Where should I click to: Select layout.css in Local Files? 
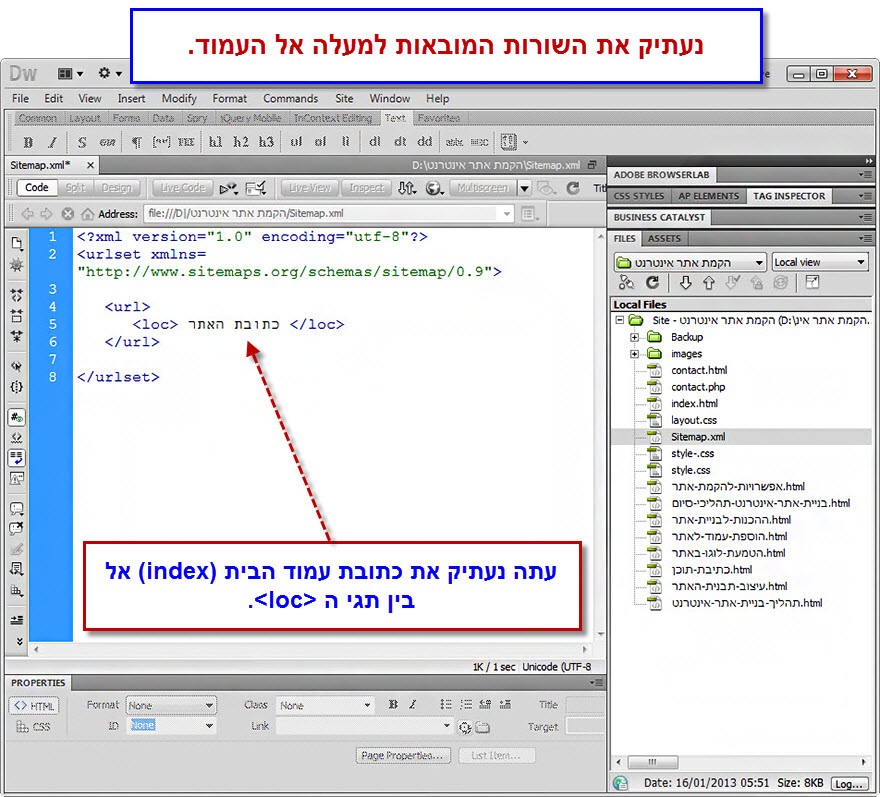[694, 420]
